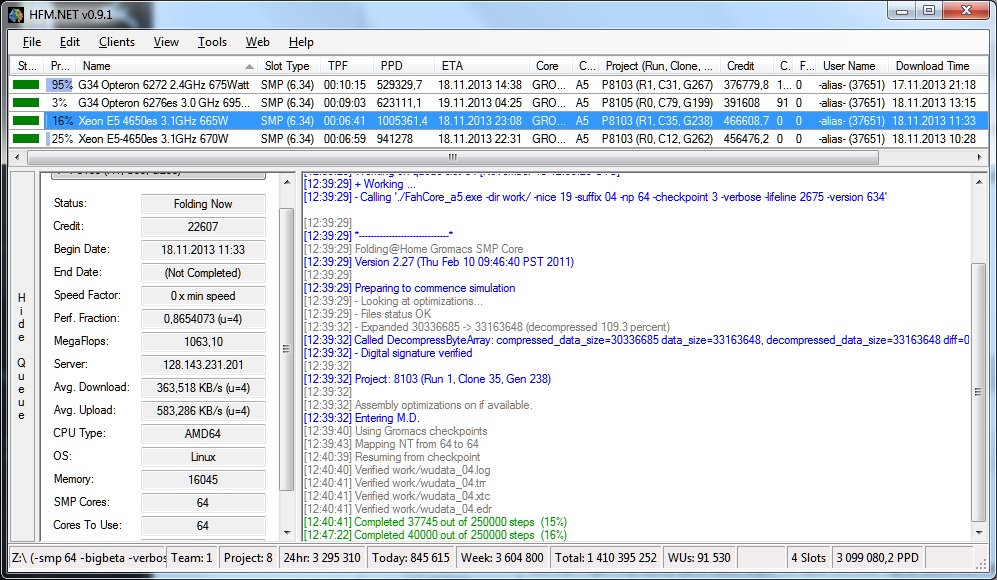Screen dimensions: 997x580
Task: Click log panel scrollbar up arrow
Action: pos(979,183)
